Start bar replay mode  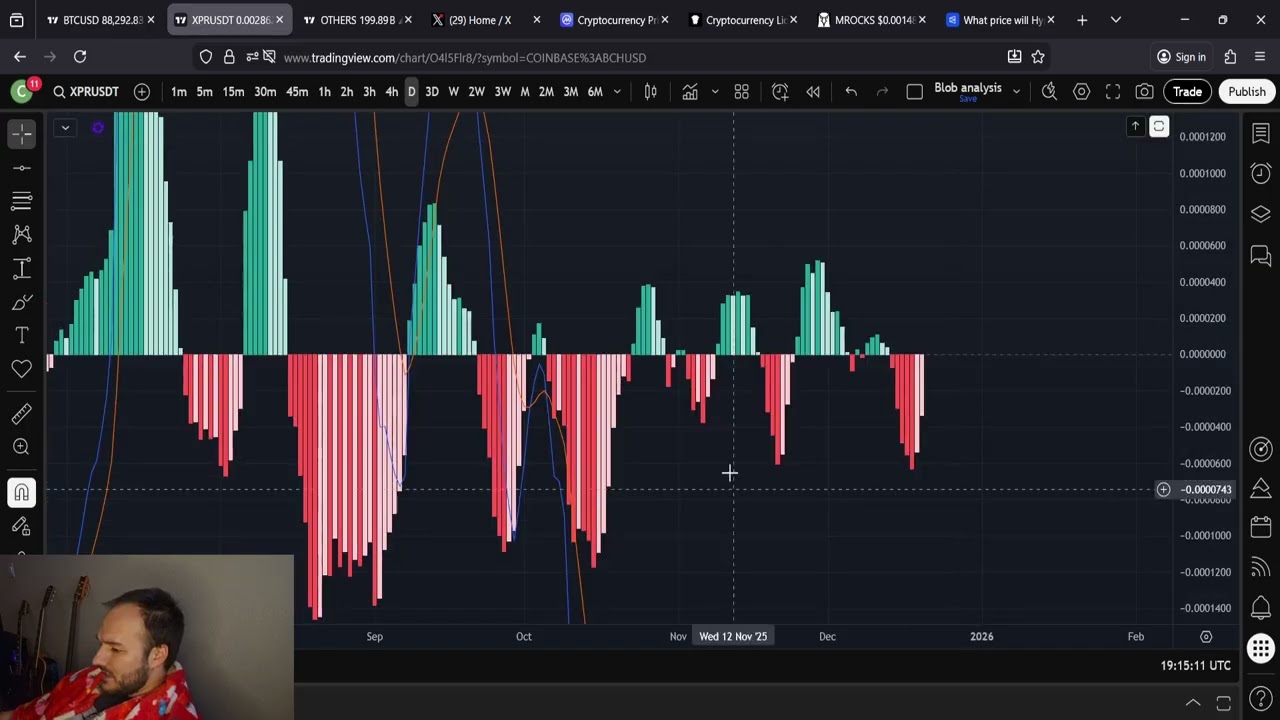click(813, 92)
